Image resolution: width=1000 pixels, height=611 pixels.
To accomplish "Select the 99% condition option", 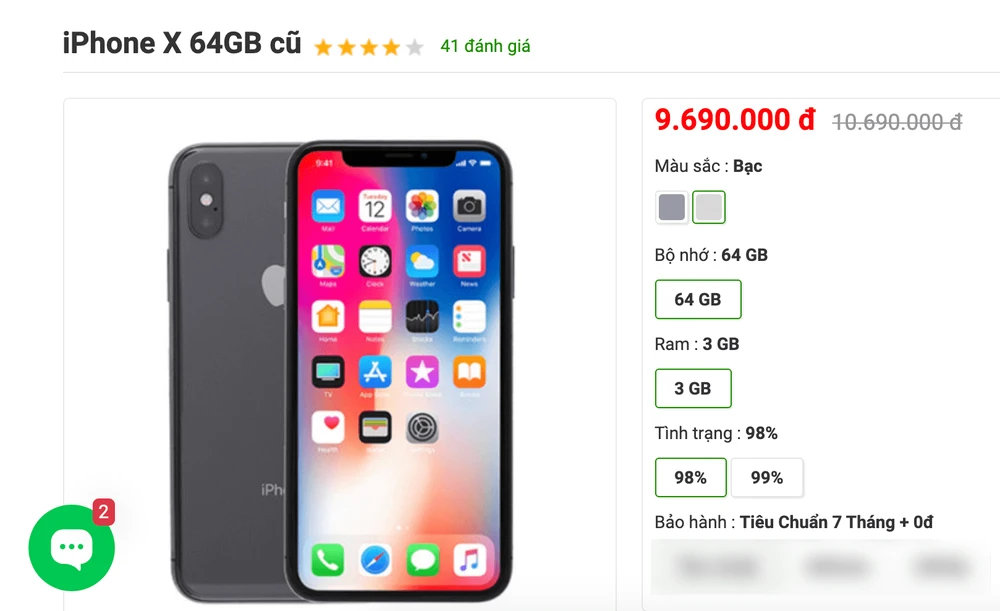I will coord(767,478).
